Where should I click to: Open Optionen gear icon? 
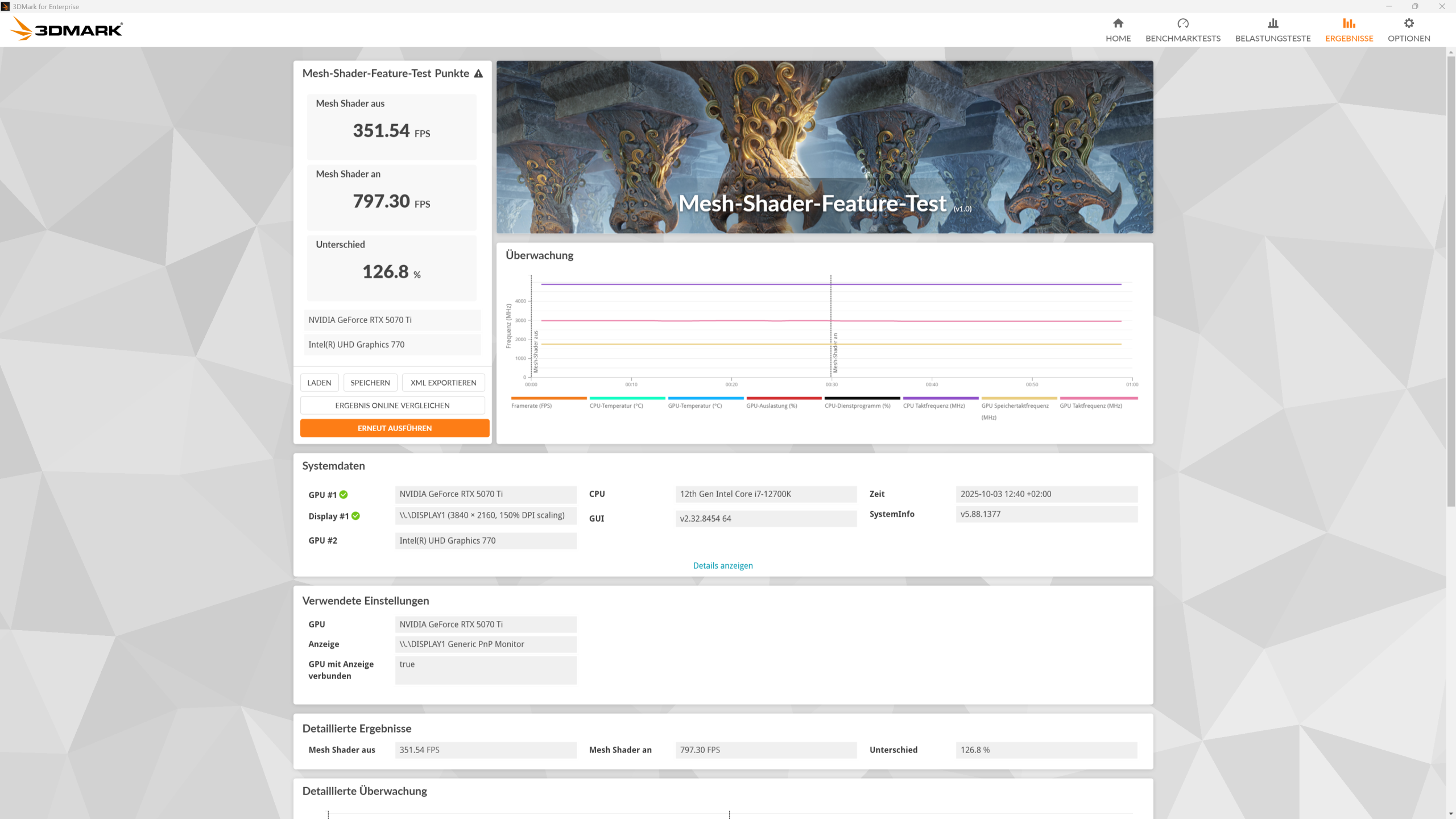coord(1408,23)
